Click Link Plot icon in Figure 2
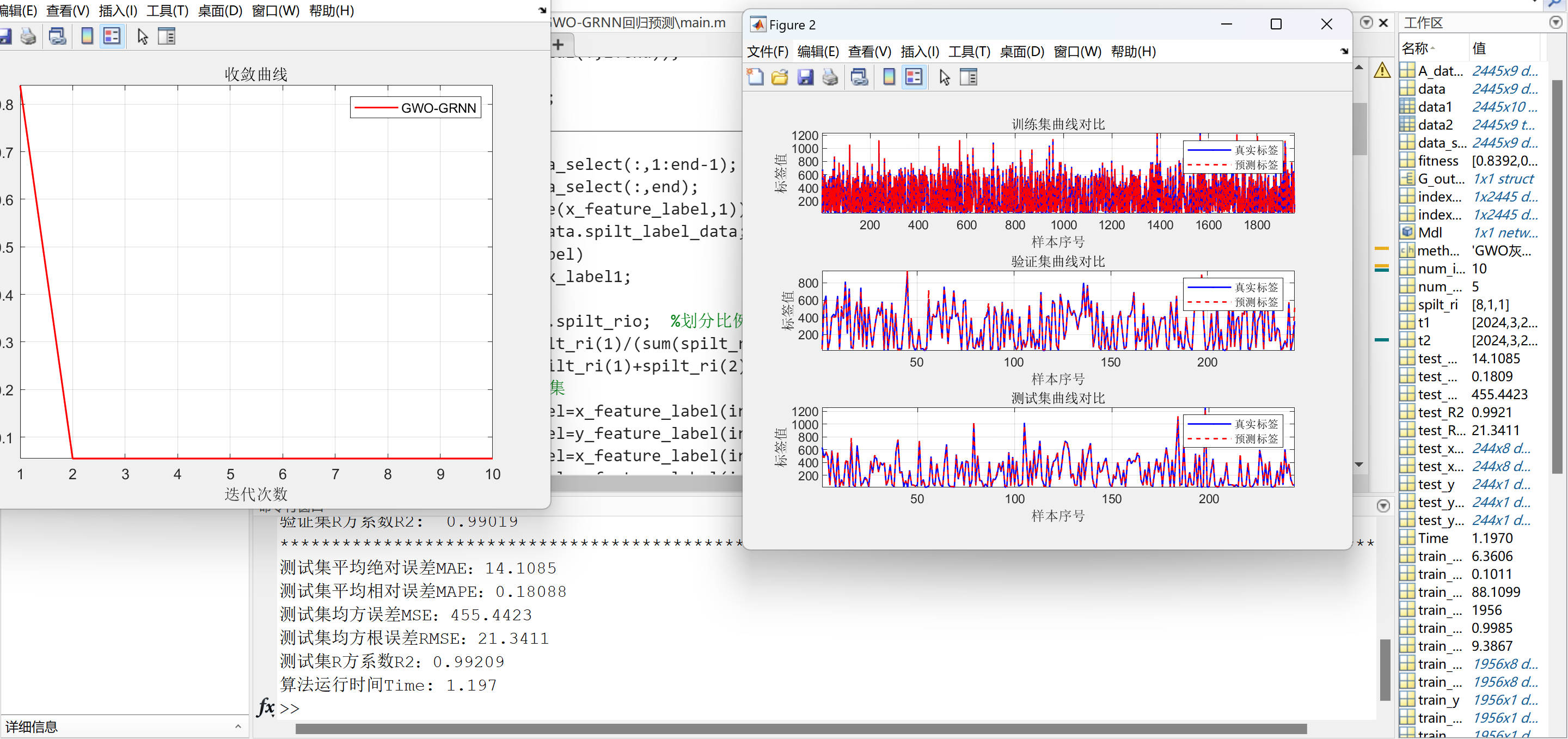Viewport: 1568px width, 739px height. click(859, 77)
